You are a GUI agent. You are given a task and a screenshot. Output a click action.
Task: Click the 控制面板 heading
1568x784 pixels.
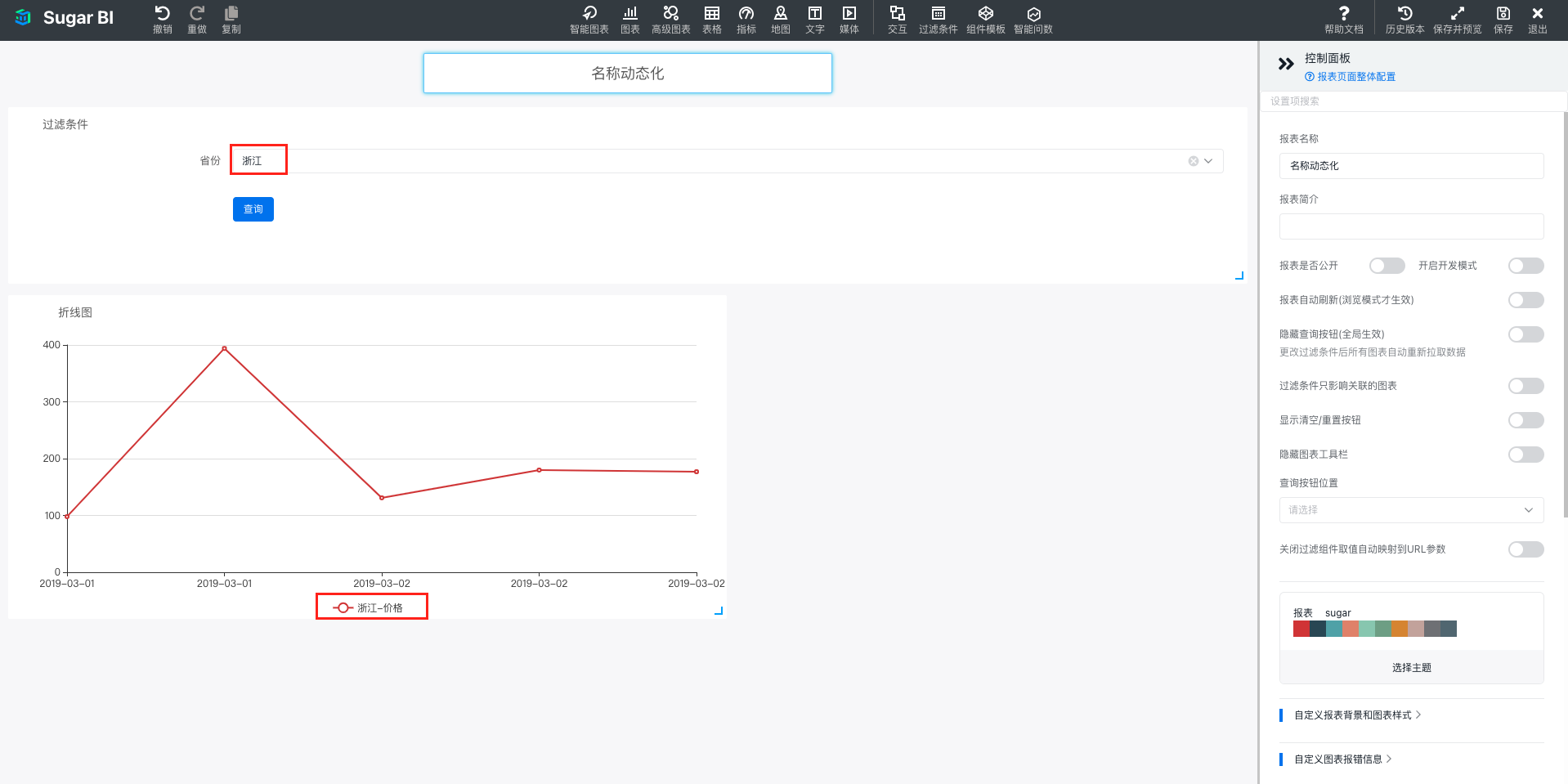[1328, 58]
